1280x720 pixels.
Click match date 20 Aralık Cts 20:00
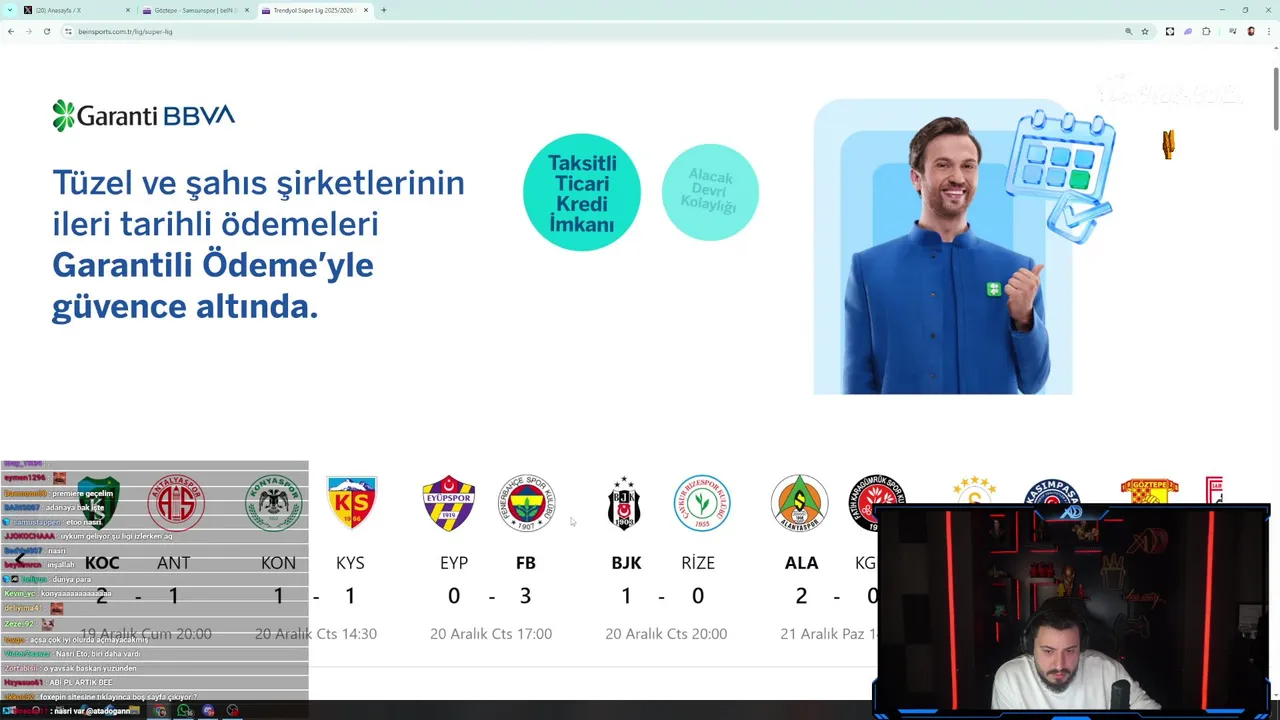[x=666, y=634]
